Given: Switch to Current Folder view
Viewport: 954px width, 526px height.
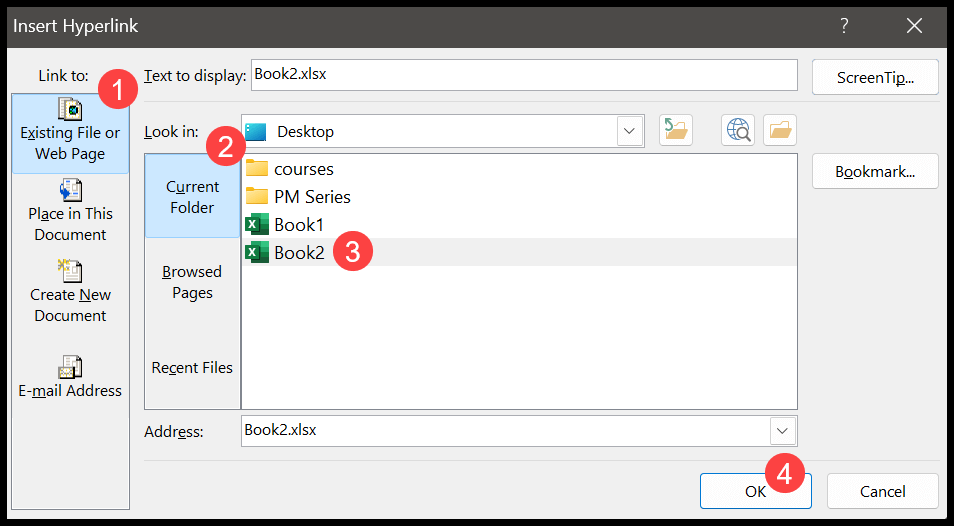Looking at the screenshot, I should point(192,196).
